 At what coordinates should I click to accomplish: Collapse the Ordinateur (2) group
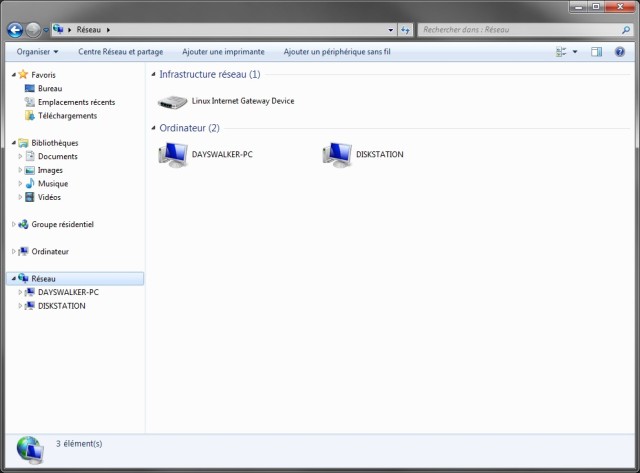pos(153,128)
